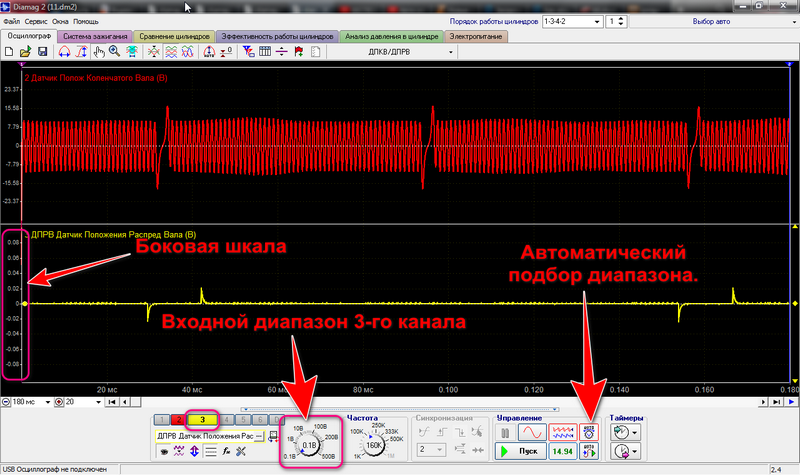Open ДПРВ Датчик Положения channel name dropdown
The height and width of the screenshot is (475, 800).
[259, 436]
